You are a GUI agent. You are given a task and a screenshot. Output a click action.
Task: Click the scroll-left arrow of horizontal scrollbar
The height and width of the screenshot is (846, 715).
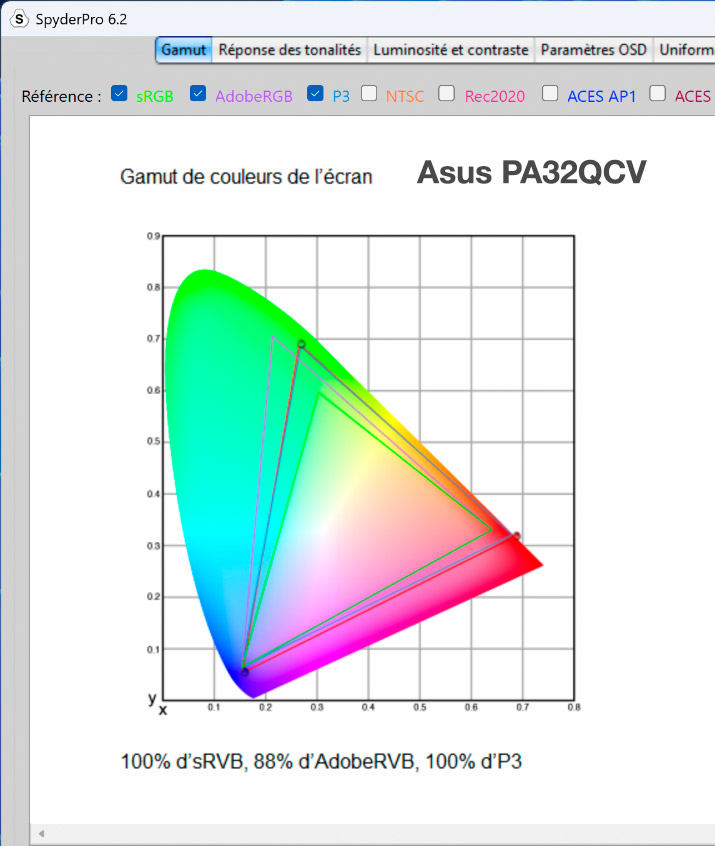[x=41, y=834]
